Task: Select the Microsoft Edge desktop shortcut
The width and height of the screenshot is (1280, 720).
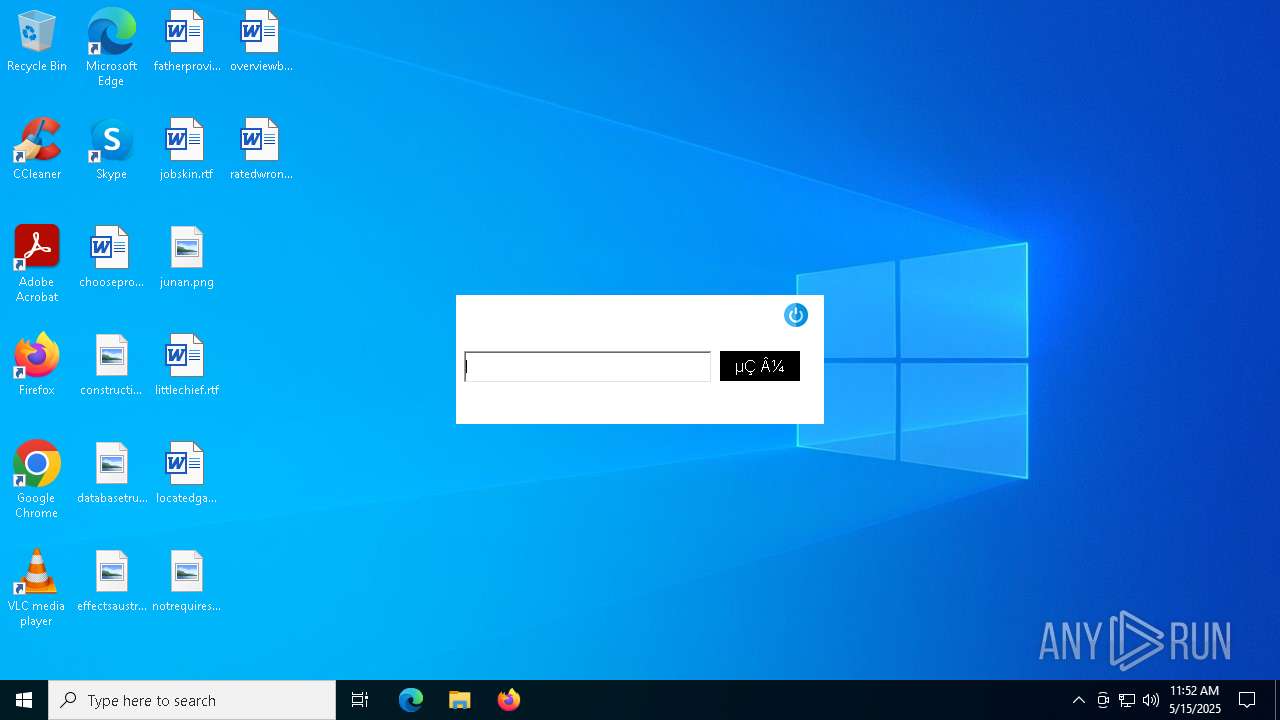Action: [x=111, y=48]
